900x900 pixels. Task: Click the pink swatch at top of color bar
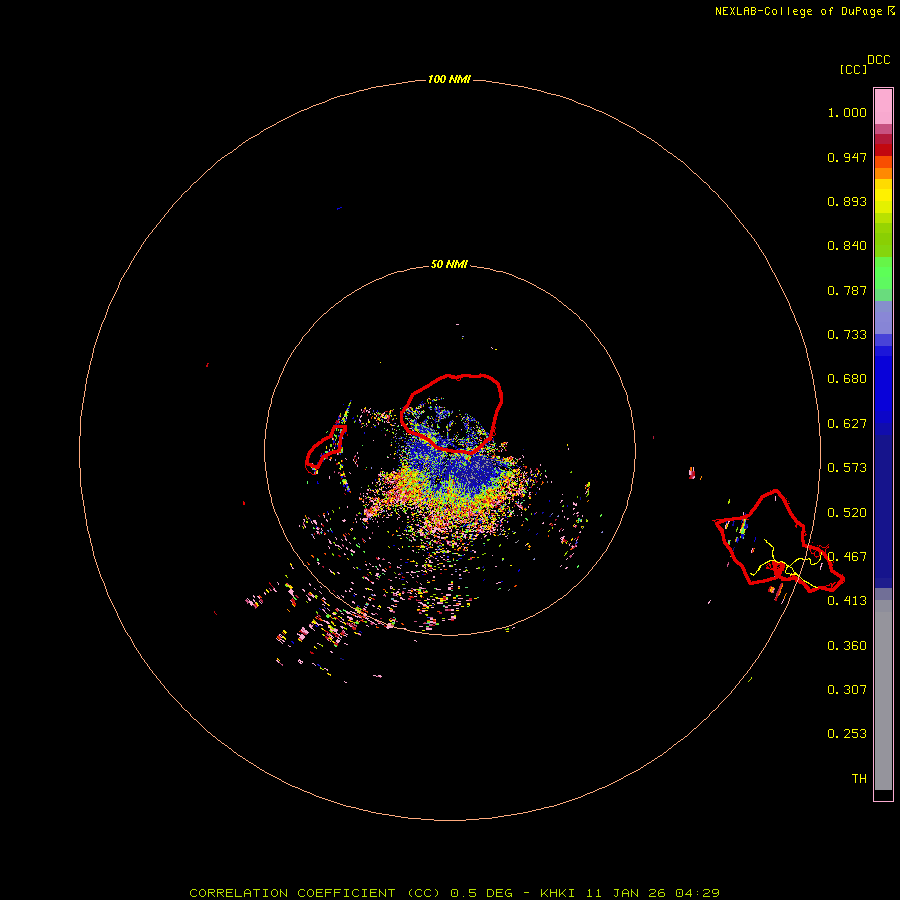click(x=883, y=107)
